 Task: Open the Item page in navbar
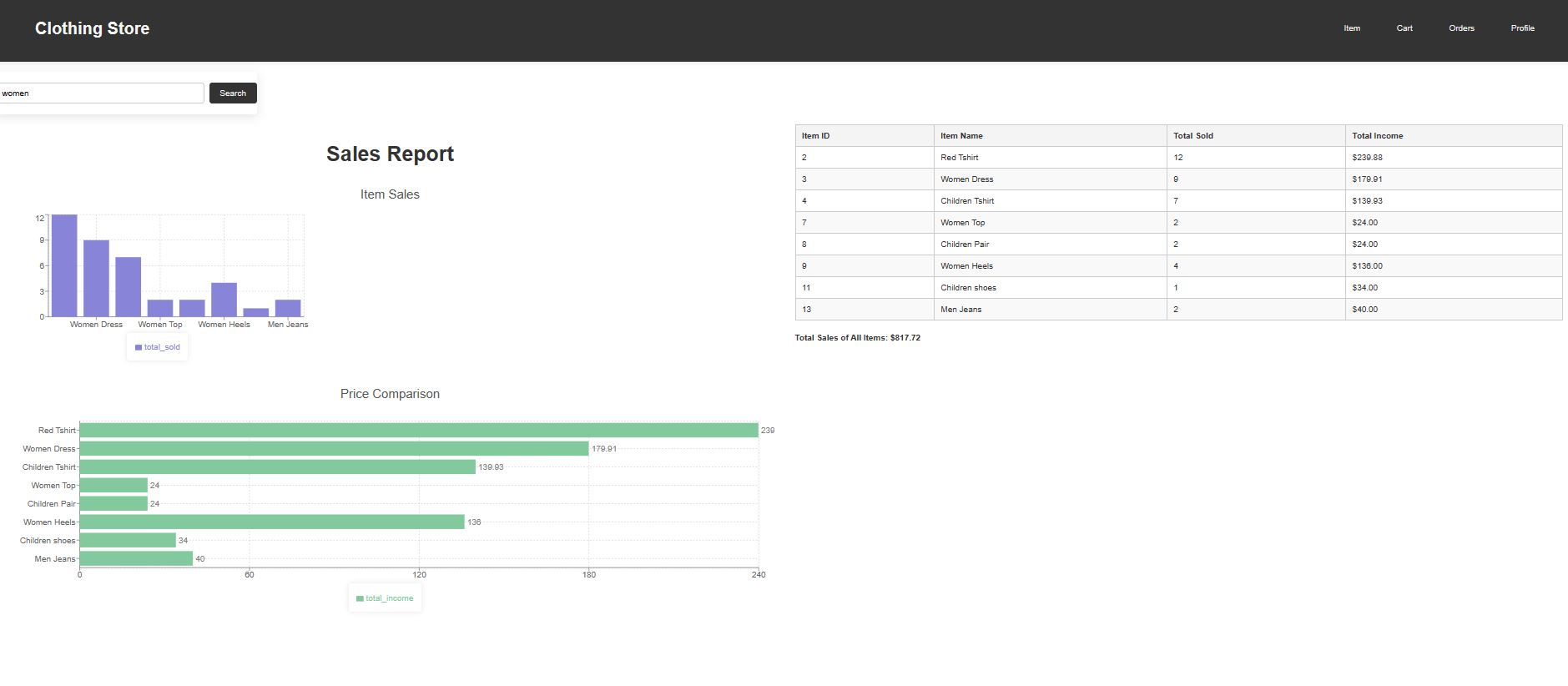pos(1352,28)
